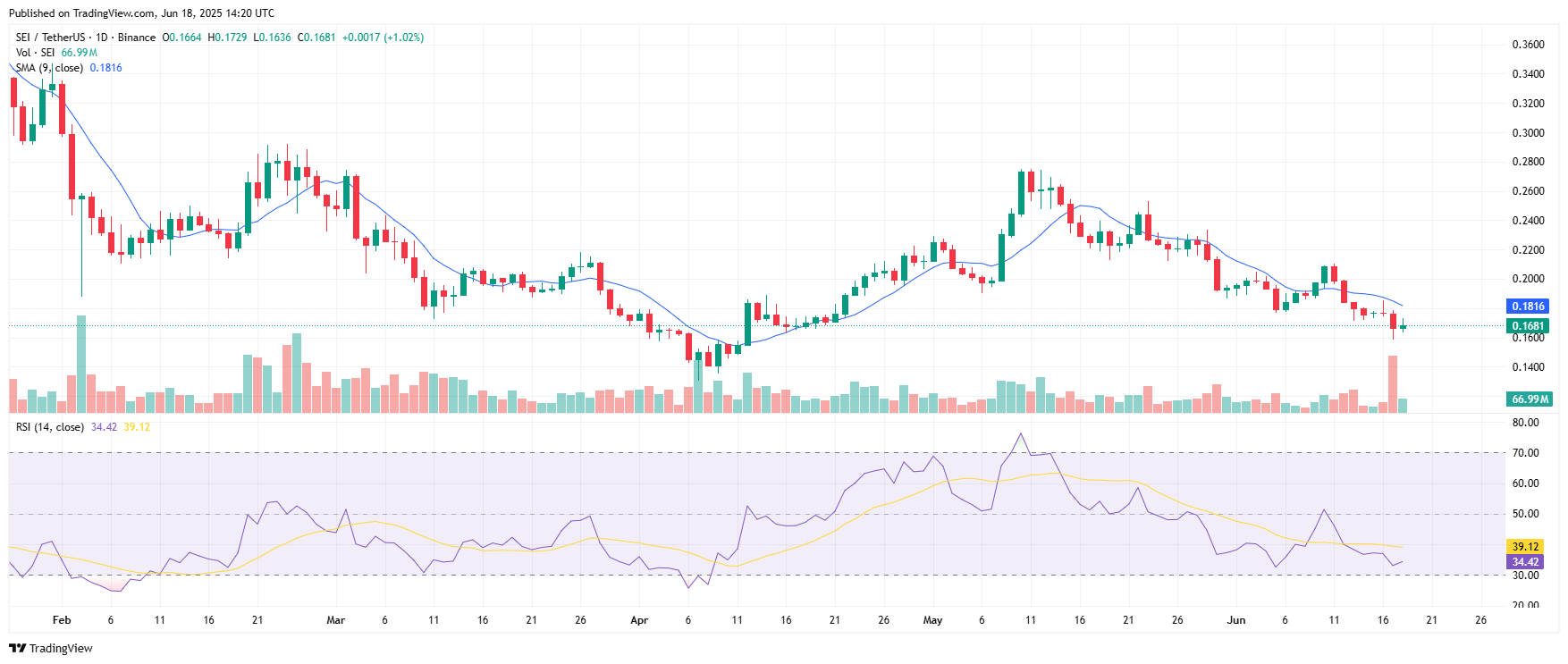Click the purple 34.42 RSI axis label
The image size is (1568, 664).
click(1525, 562)
